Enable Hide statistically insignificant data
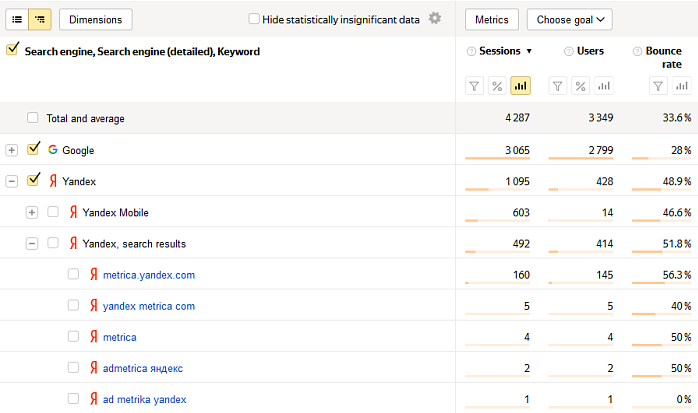The height and width of the screenshot is (413, 698). click(x=254, y=19)
